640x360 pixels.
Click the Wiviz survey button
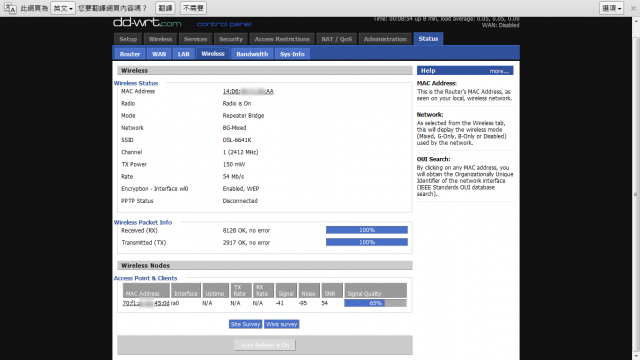click(x=281, y=324)
